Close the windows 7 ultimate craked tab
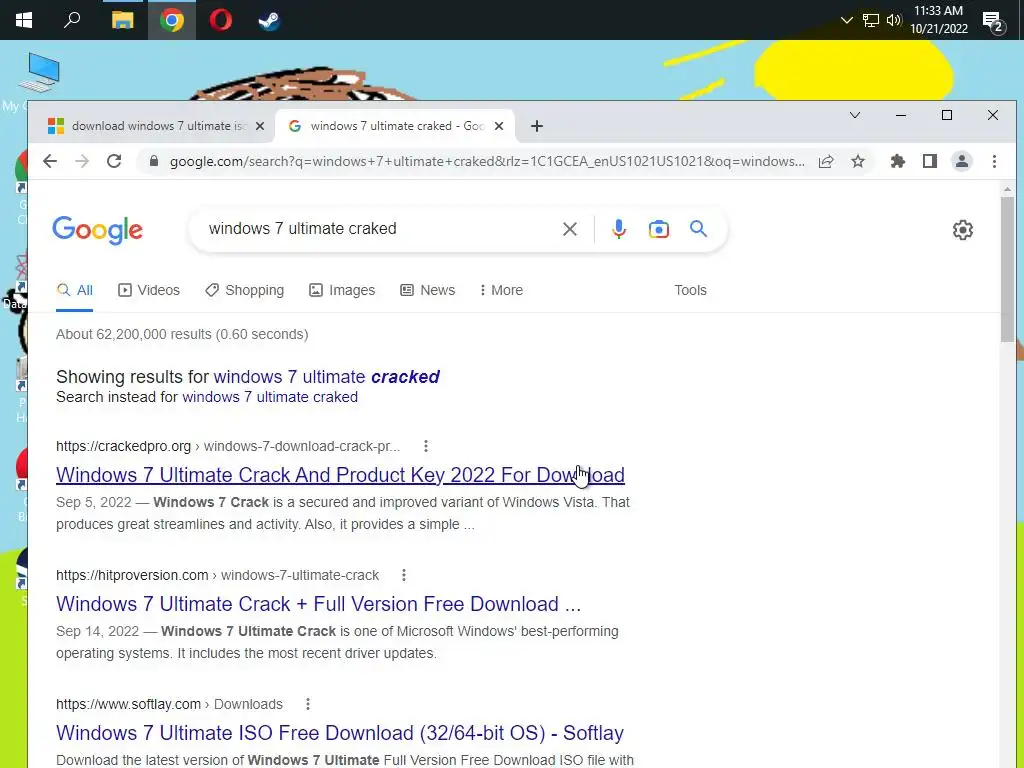The image size is (1024, 768). [x=499, y=126]
